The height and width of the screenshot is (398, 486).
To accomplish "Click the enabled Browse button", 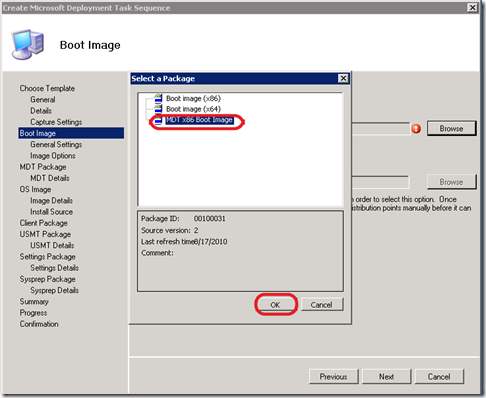I will click(x=451, y=128).
